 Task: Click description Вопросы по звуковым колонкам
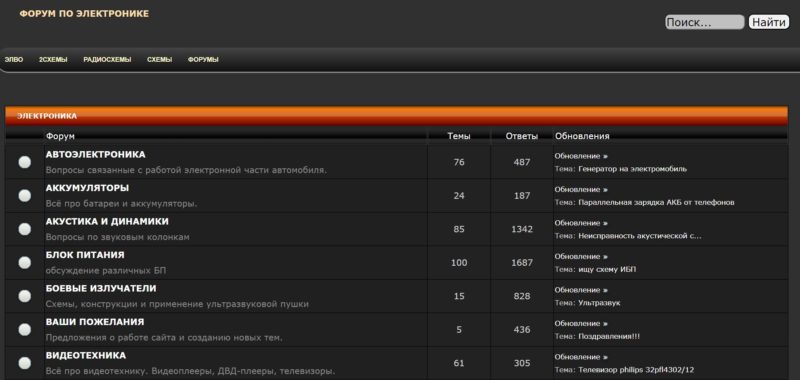(117, 237)
